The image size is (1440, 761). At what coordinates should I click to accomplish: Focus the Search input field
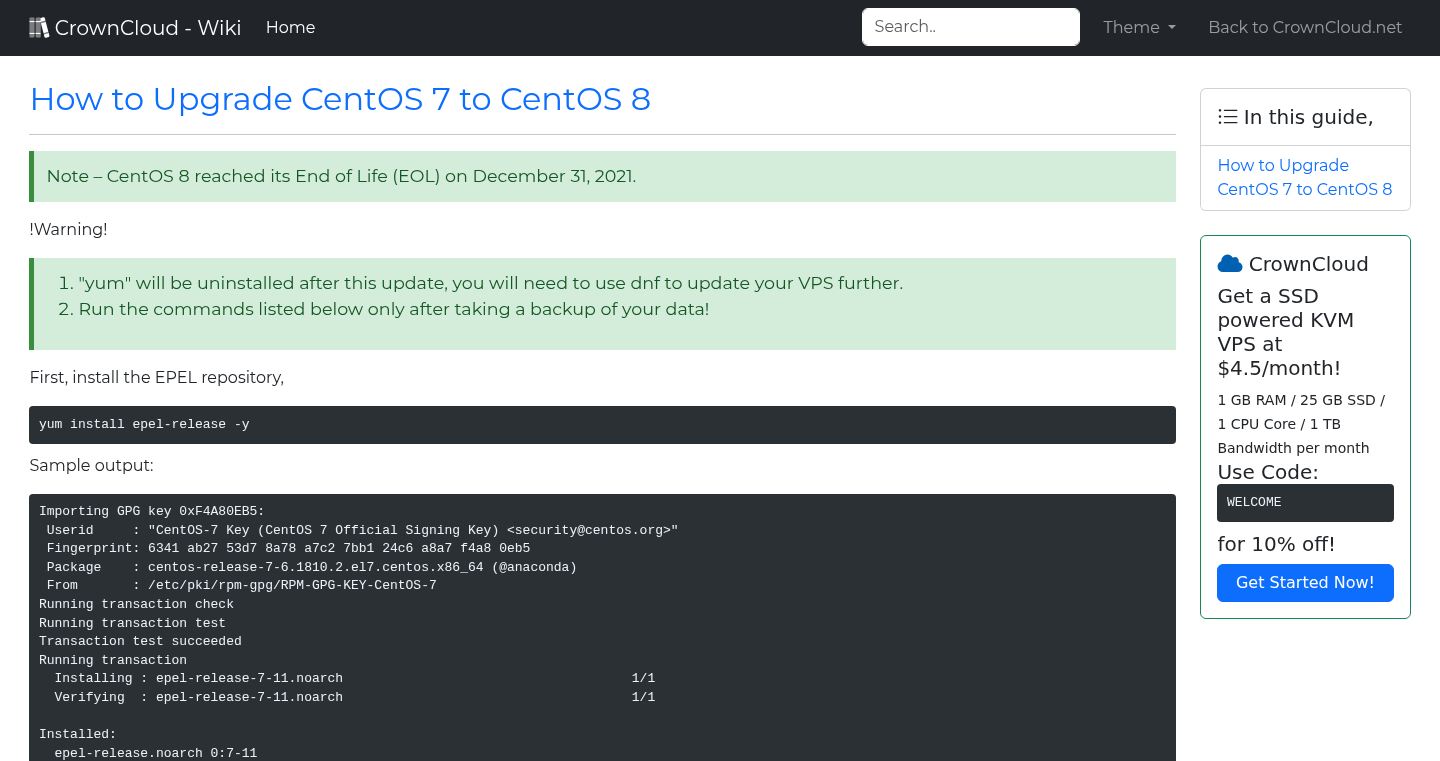(x=970, y=27)
